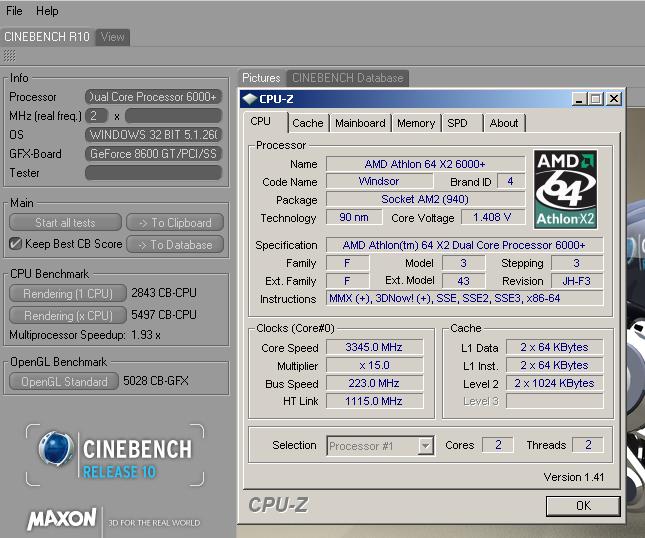
Task: Run the OpenGL Standard benchmark
Action: point(64,382)
